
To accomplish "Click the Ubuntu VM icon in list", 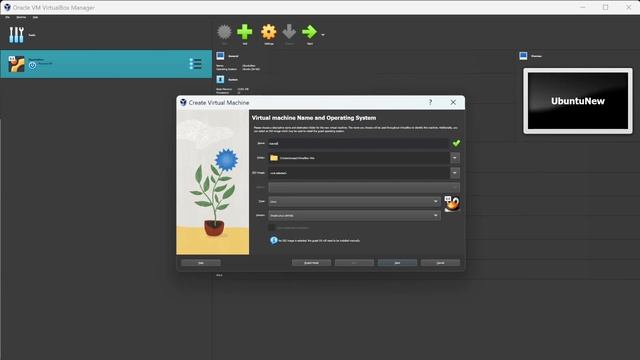I will pyautogui.click(x=16, y=64).
